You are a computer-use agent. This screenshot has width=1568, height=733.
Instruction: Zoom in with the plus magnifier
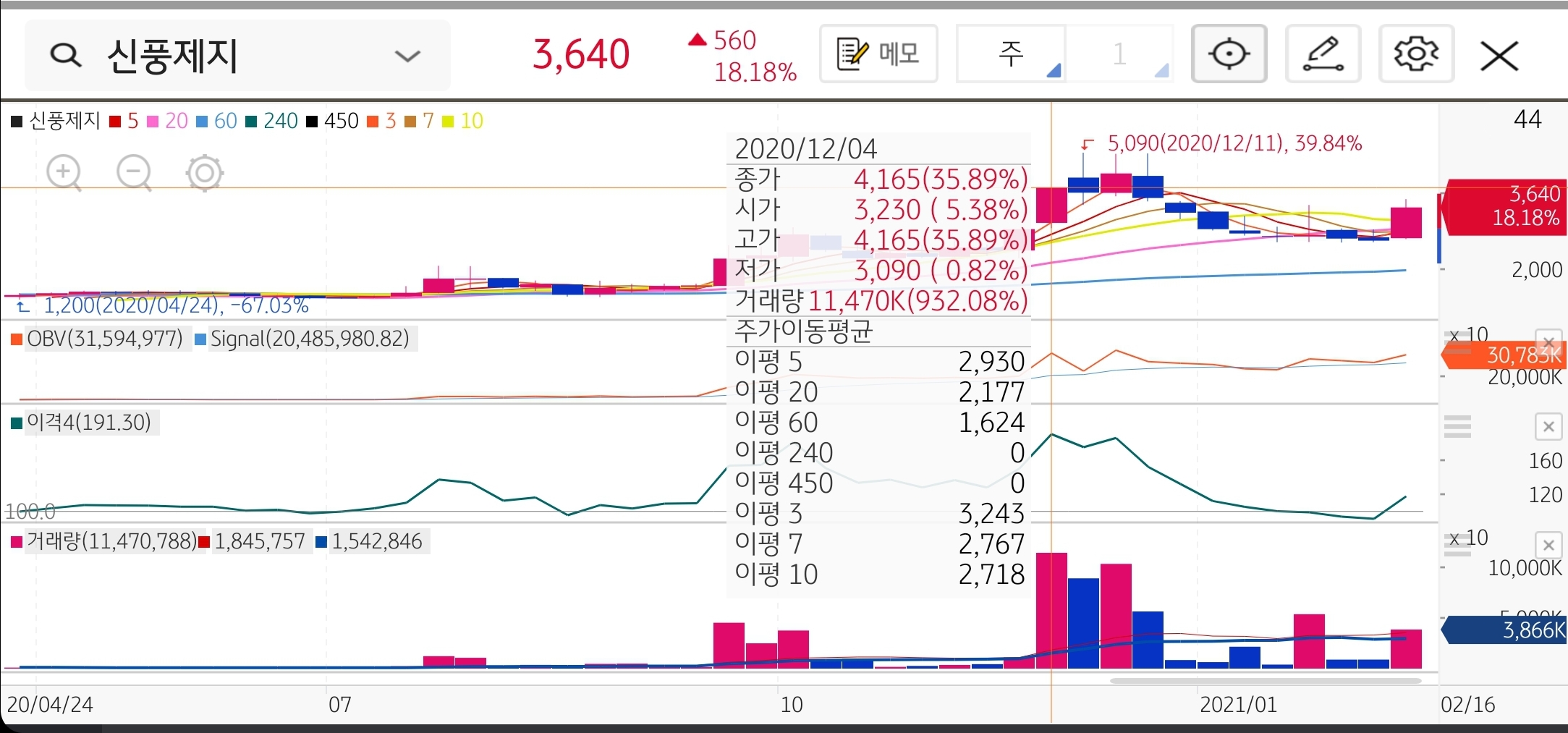pyautogui.click(x=64, y=173)
